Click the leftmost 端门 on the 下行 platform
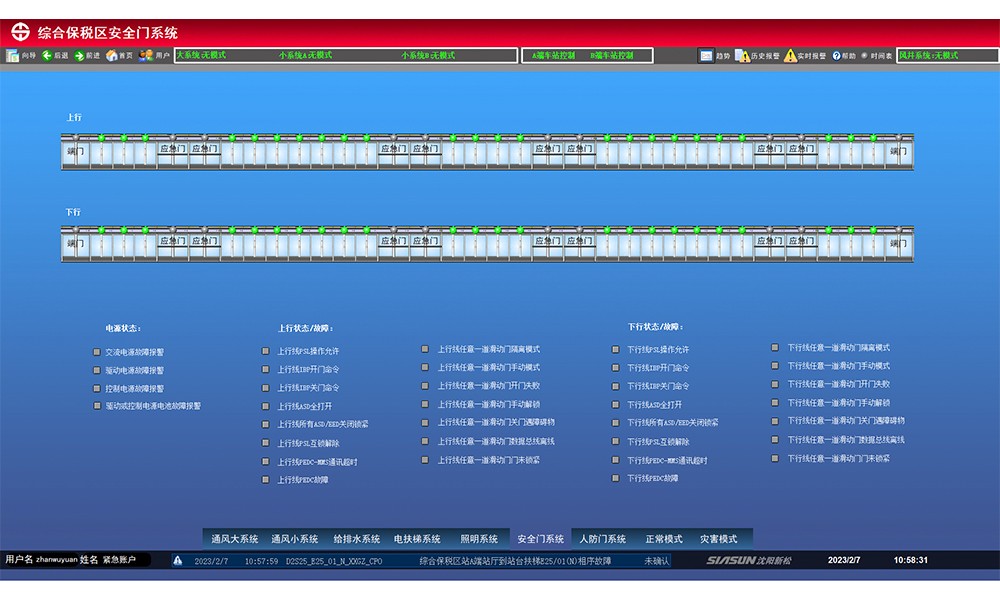 click(76, 243)
